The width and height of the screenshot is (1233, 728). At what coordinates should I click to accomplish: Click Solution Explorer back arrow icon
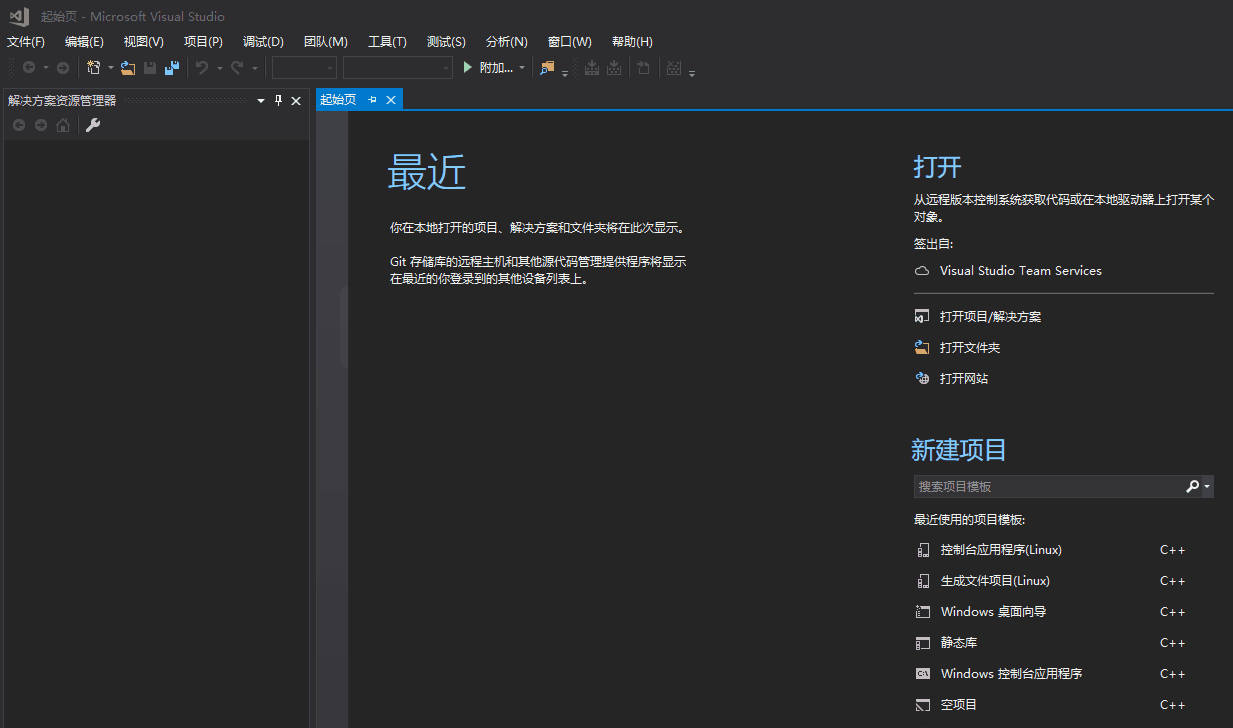(x=19, y=125)
